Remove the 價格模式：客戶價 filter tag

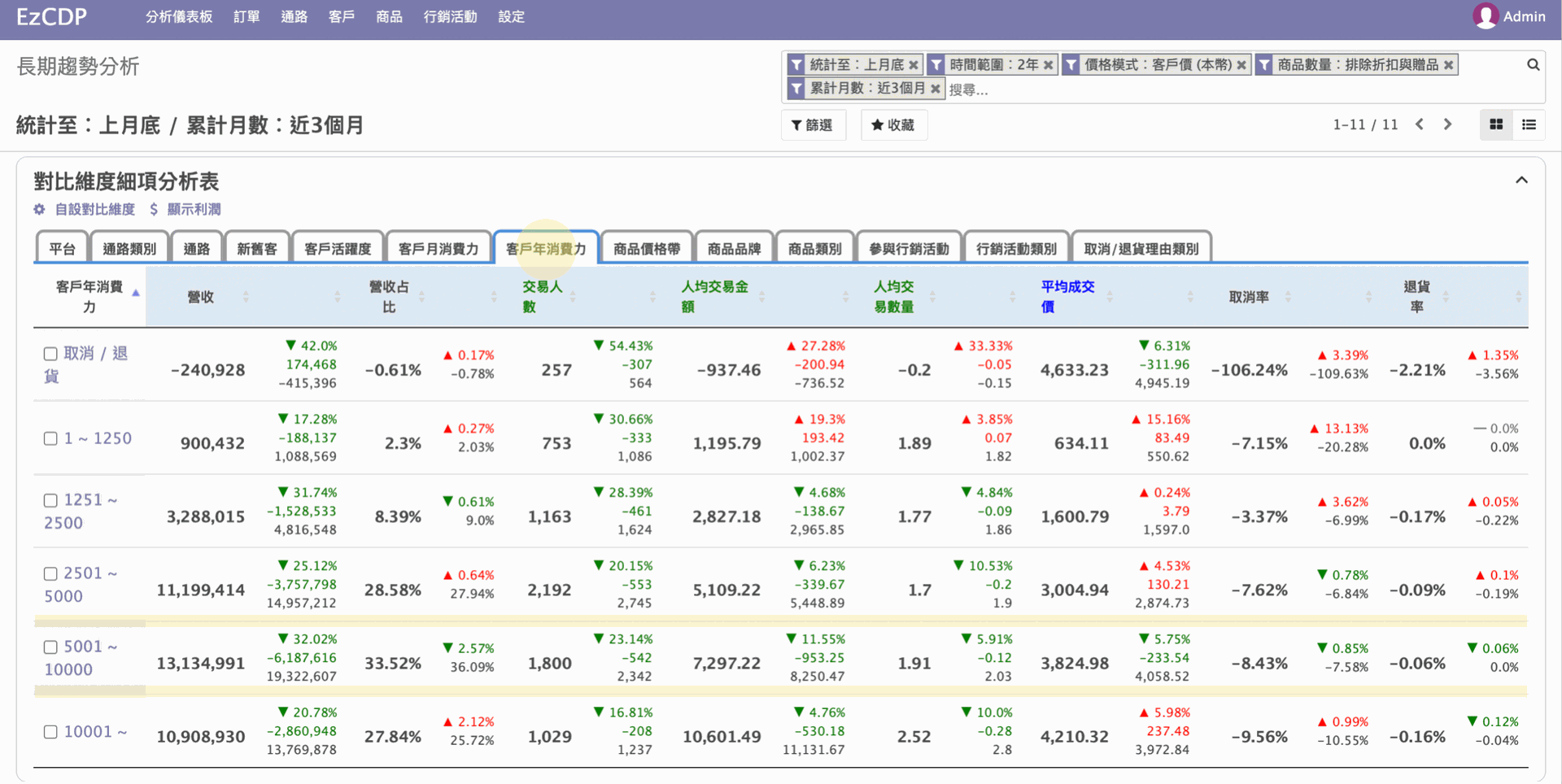coord(1241,65)
